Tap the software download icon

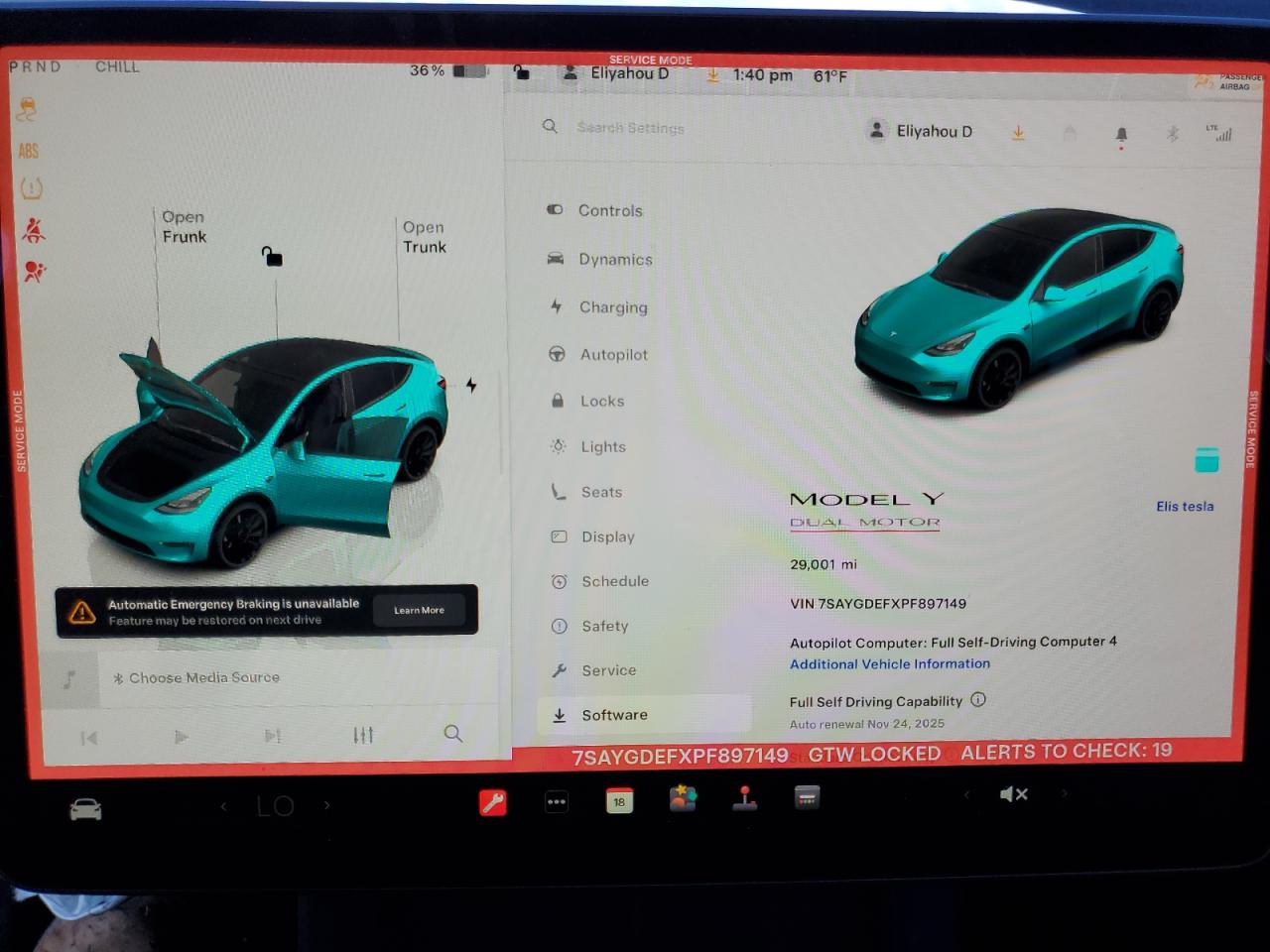pyautogui.click(x=1018, y=132)
